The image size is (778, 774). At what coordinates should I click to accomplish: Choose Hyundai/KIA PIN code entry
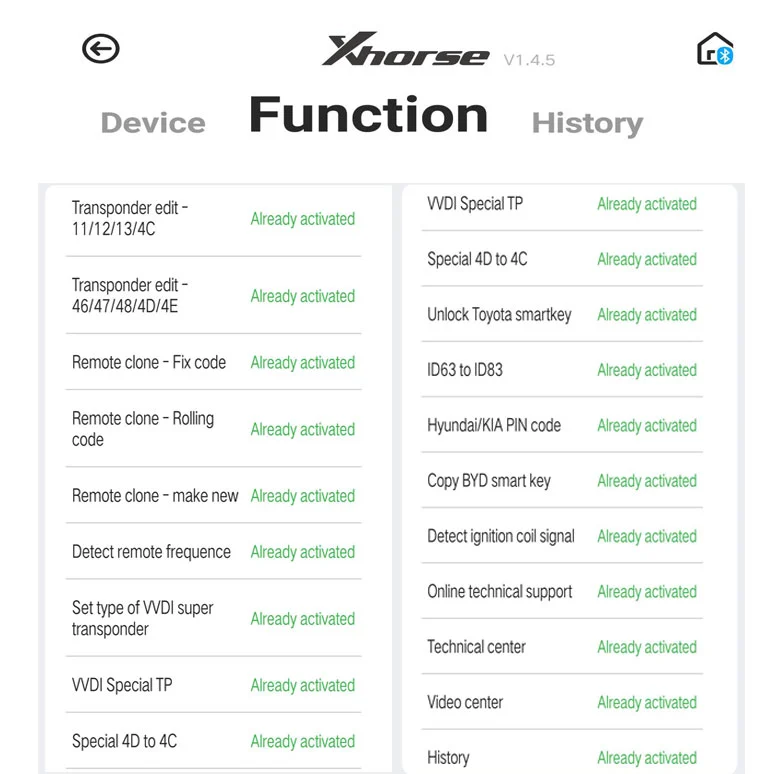pyautogui.click(x=562, y=425)
